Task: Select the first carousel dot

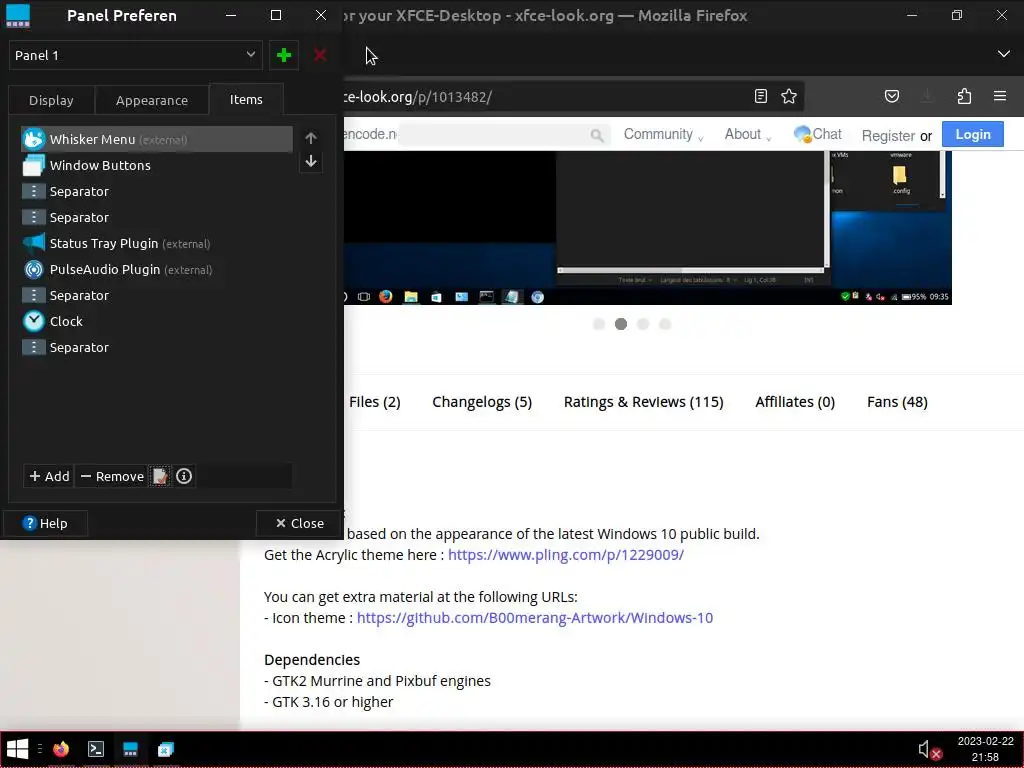Action: [599, 324]
